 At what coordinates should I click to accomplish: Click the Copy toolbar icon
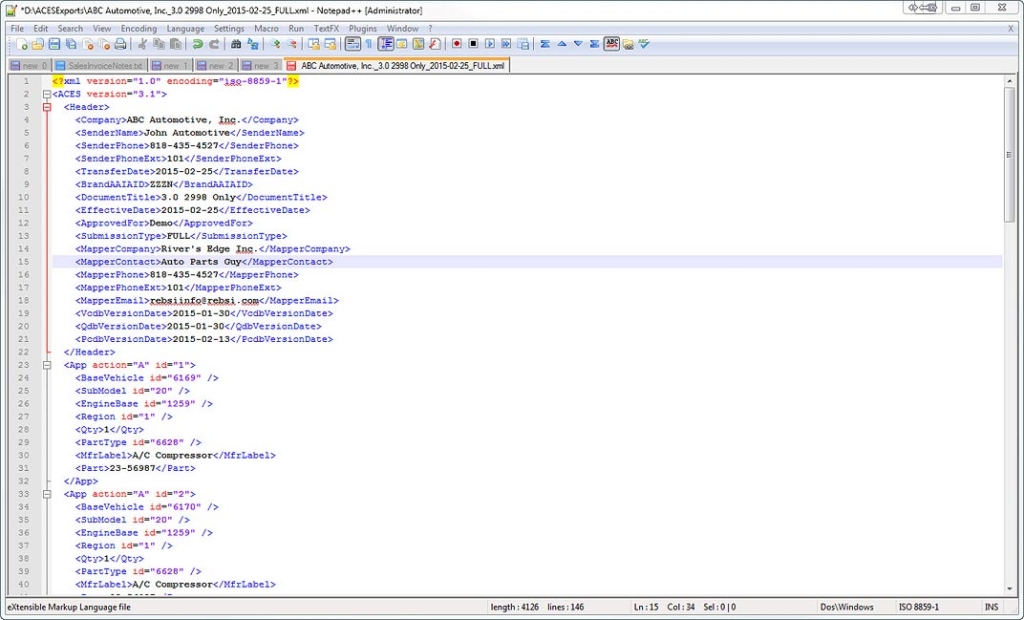coord(159,44)
